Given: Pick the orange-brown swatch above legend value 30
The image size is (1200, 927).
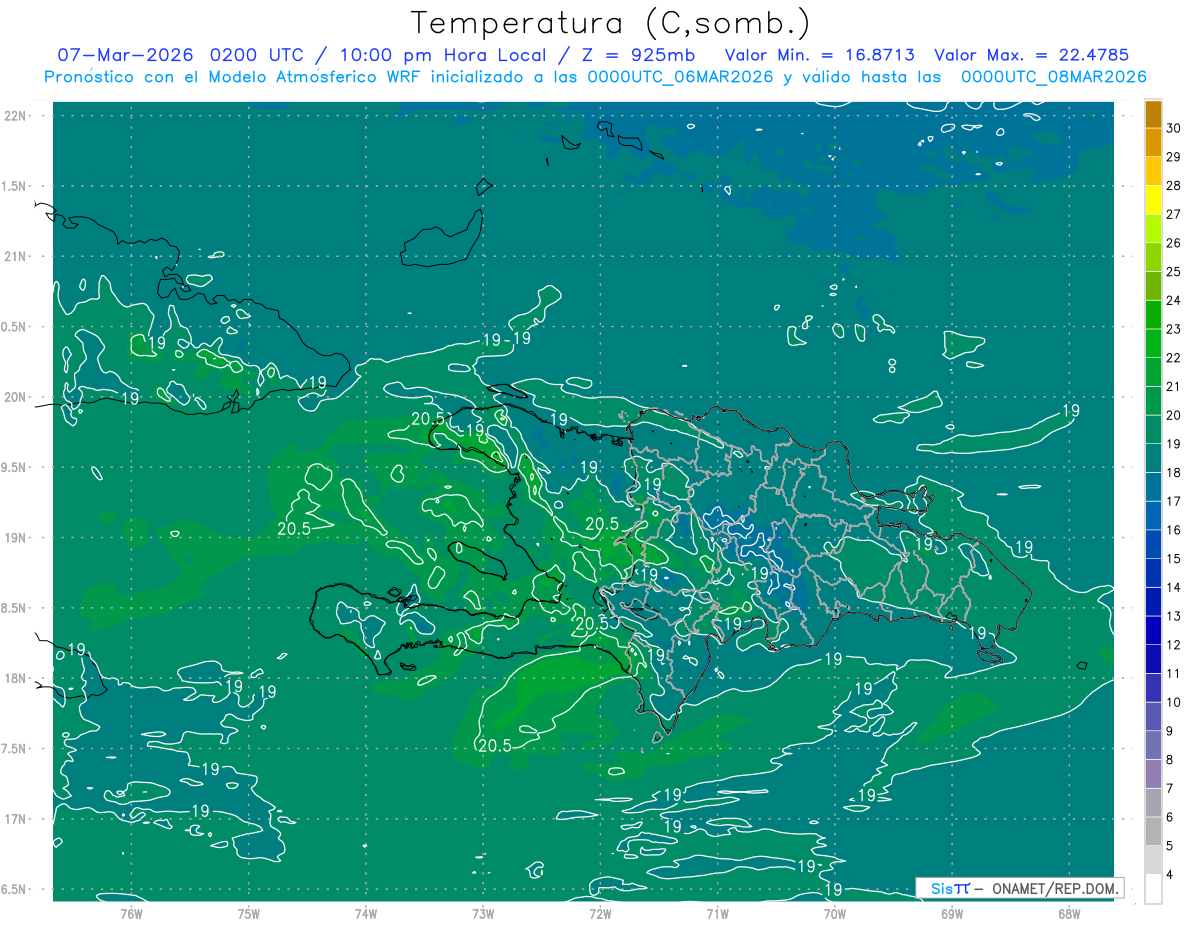Looking at the screenshot, I should (1153, 114).
